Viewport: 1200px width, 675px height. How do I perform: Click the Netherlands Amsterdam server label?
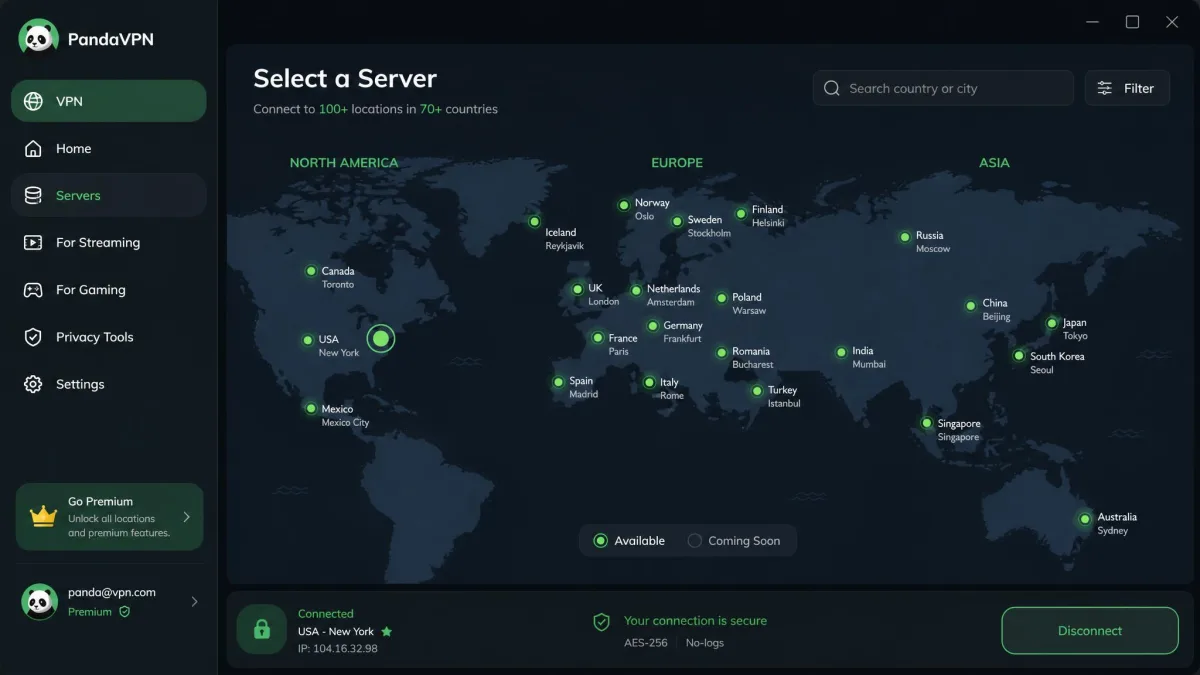(x=673, y=295)
